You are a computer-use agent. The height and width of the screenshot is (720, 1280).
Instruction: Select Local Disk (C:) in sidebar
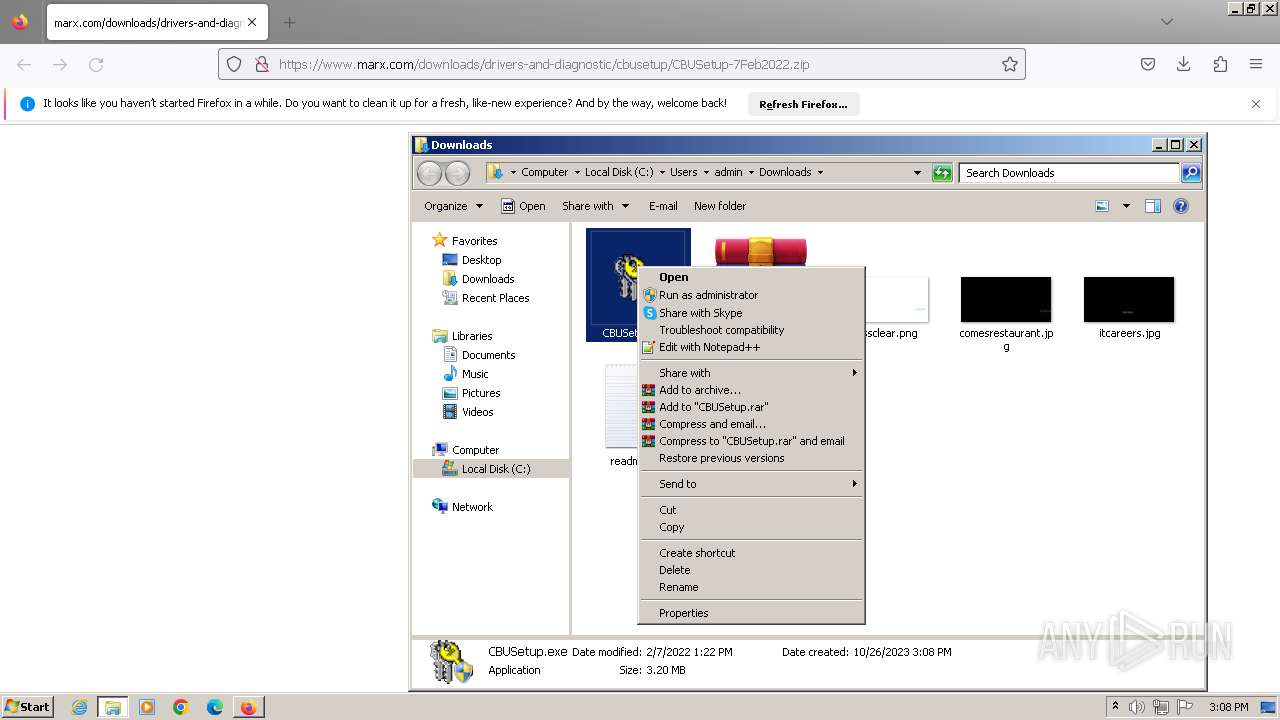coord(487,469)
